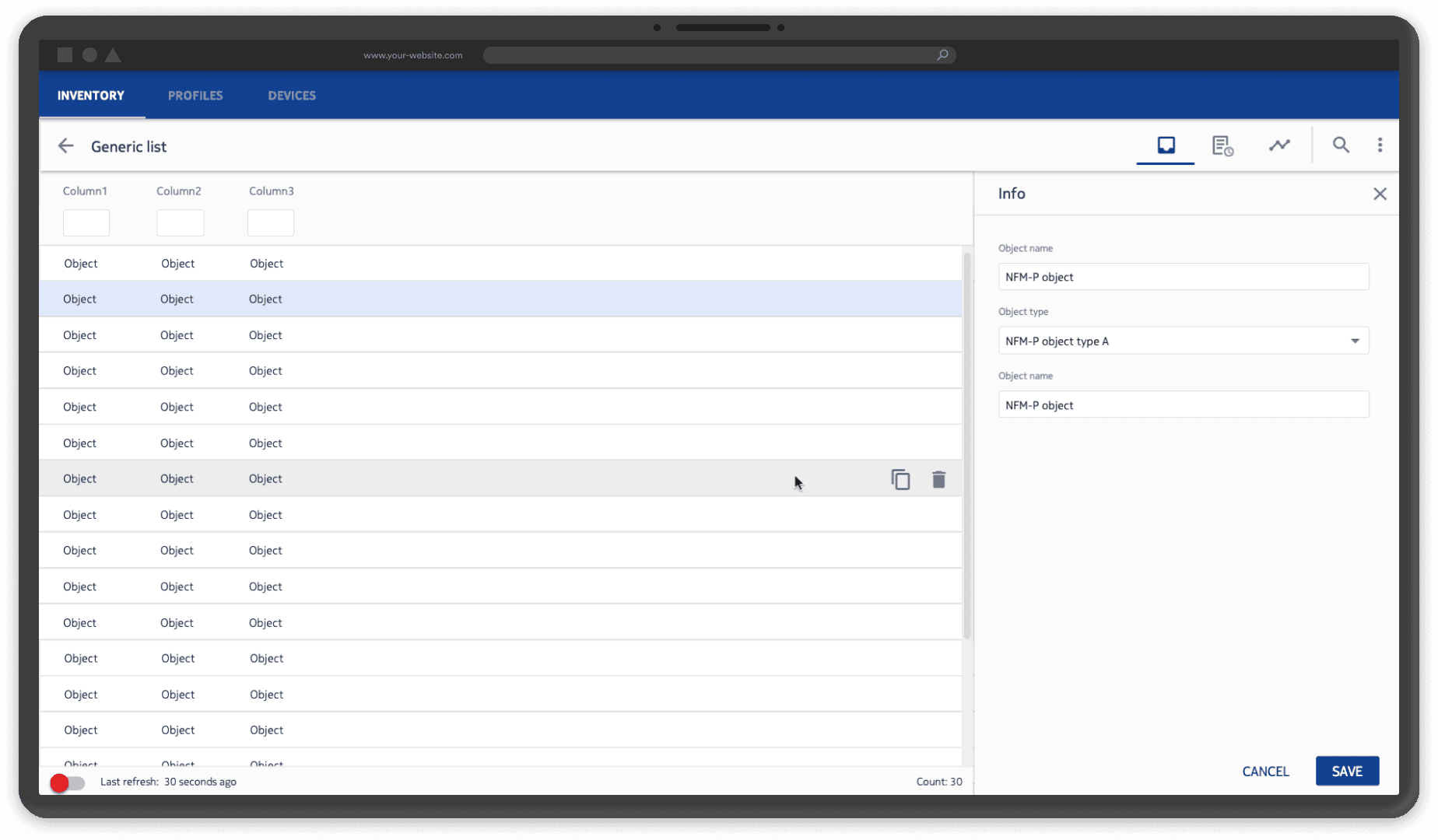Open the NFM-P object type dropdown

[x=1354, y=341]
